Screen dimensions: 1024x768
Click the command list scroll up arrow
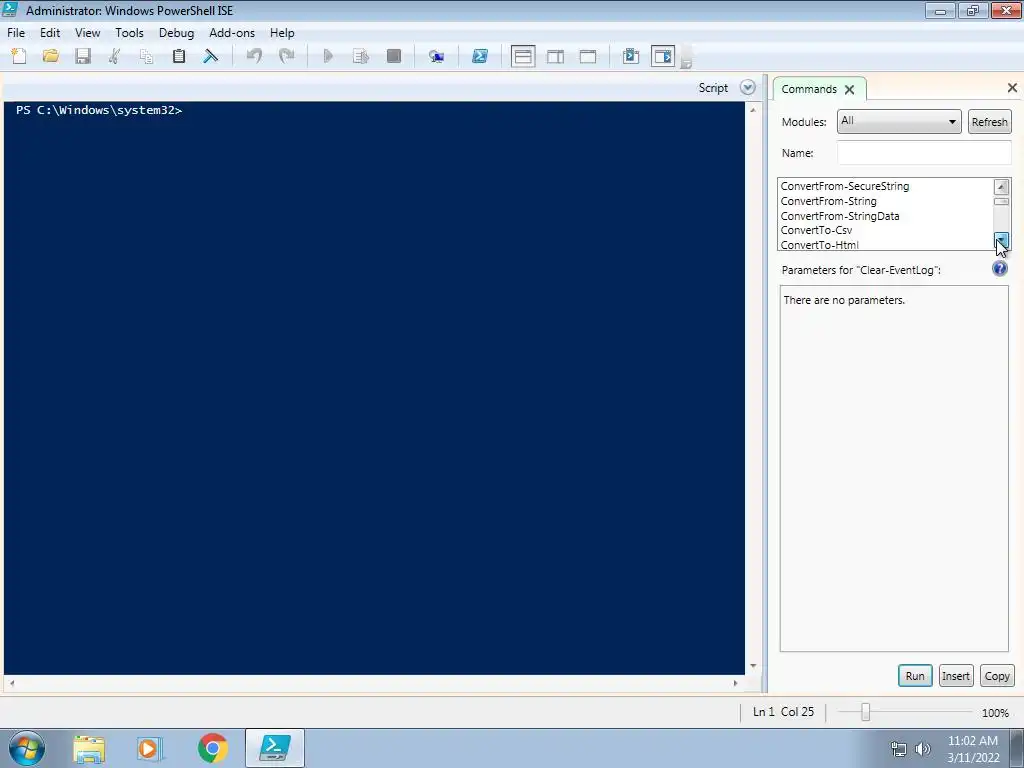point(1001,187)
